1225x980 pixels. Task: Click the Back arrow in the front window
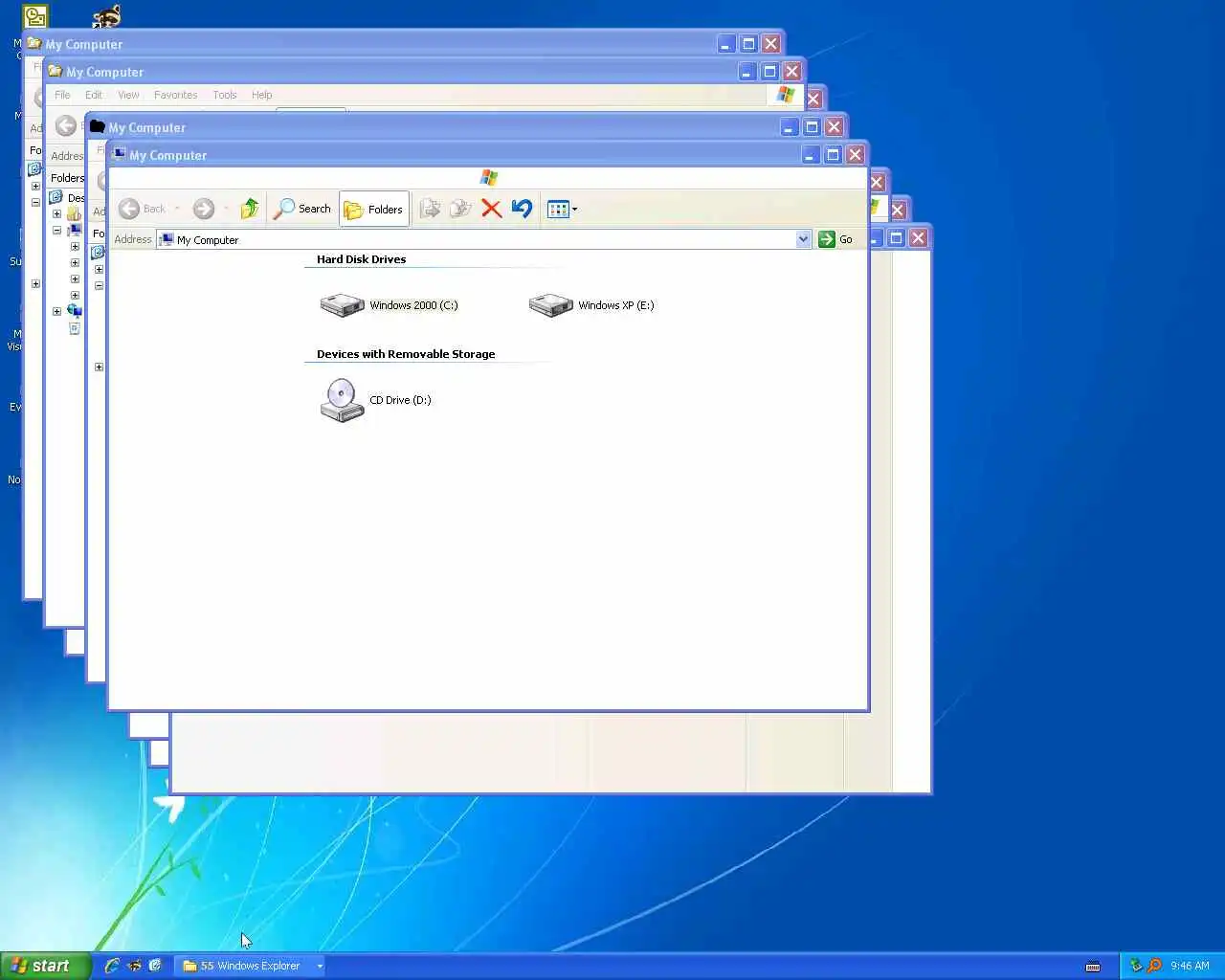pyautogui.click(x=129, y=209)
